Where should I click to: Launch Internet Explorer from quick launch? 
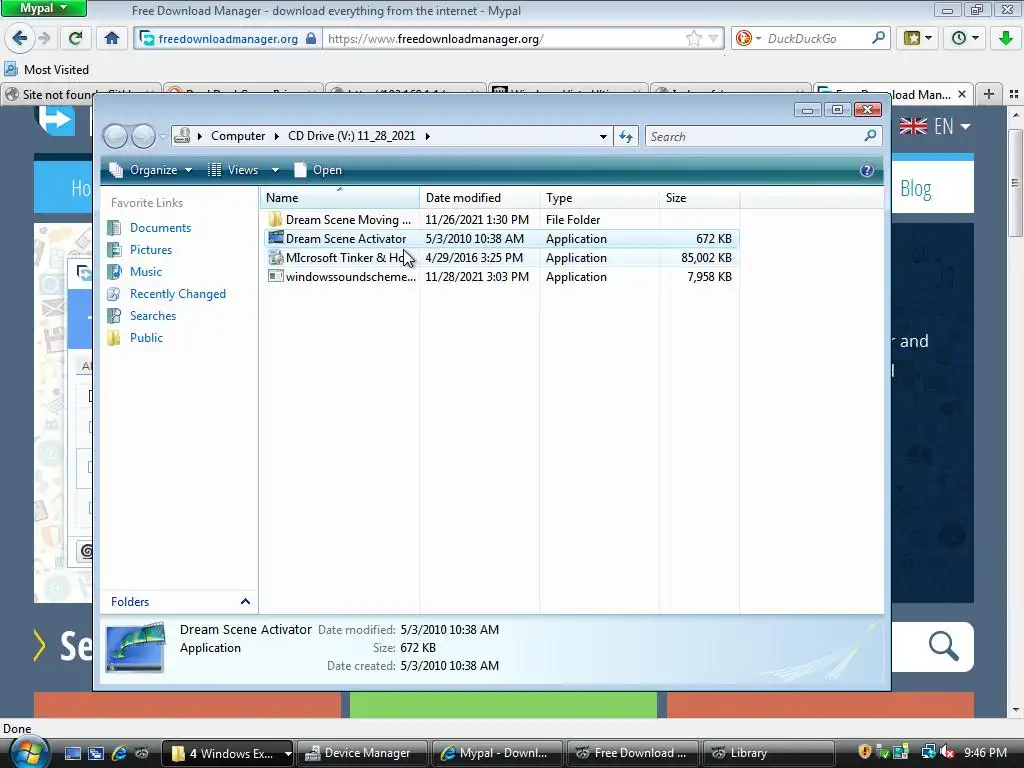(x=119, y=753)
